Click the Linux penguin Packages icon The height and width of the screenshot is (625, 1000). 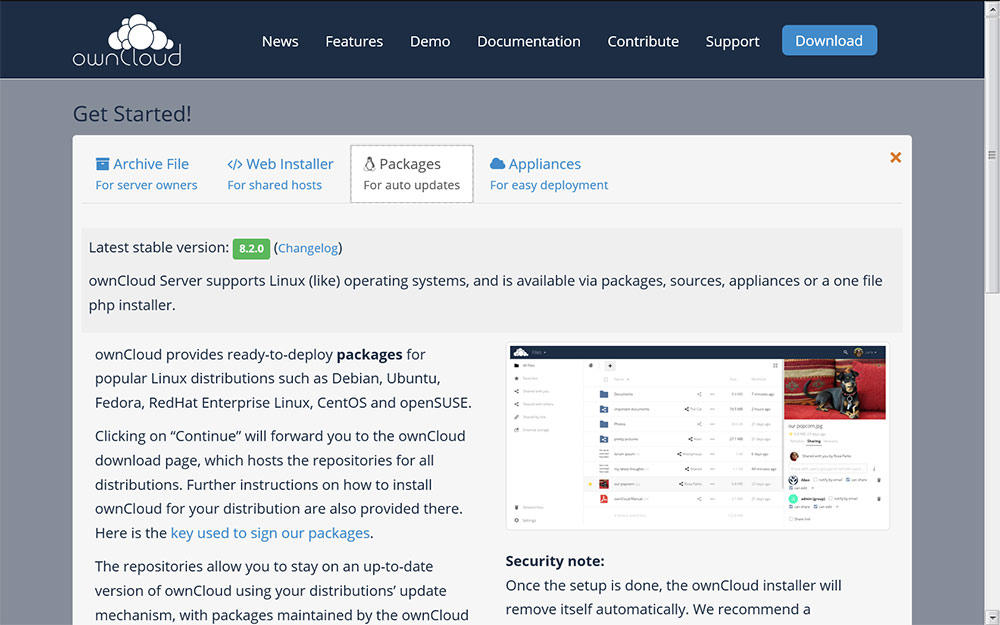click(x=369, y=164)
